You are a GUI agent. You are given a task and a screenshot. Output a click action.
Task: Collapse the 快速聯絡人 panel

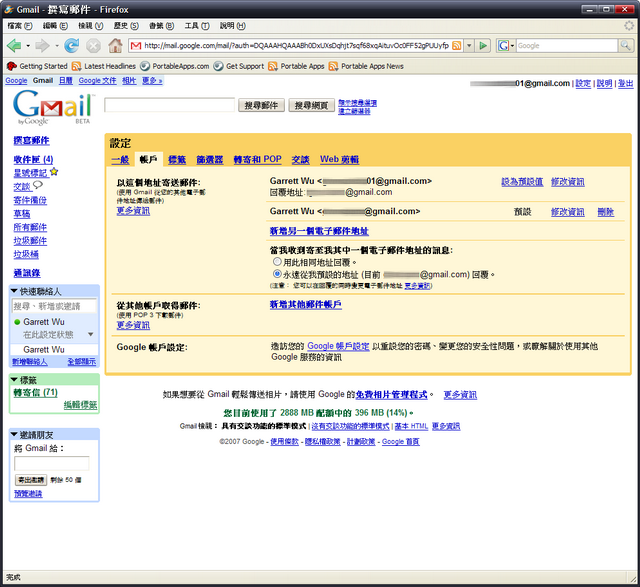[14, 291]
